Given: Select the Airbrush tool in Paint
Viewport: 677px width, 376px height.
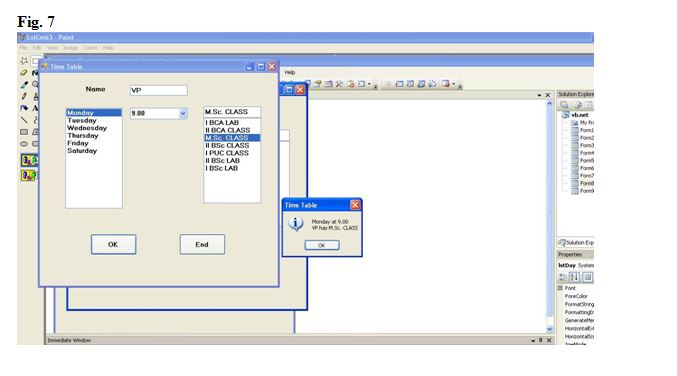Looking at the screenshot, I should [24, 108].
